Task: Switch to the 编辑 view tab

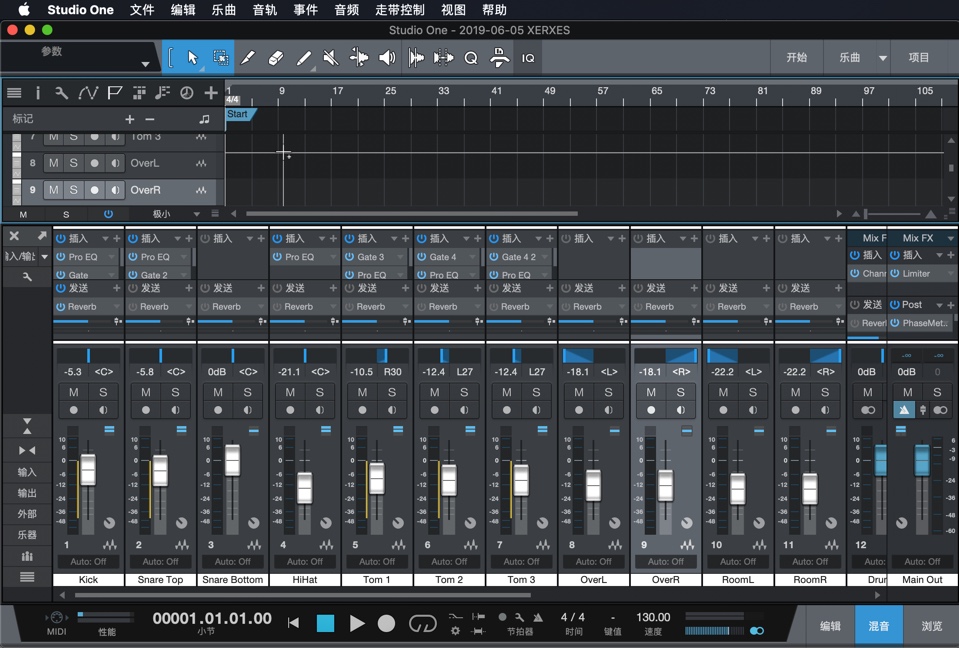Action: click(832, 624)
